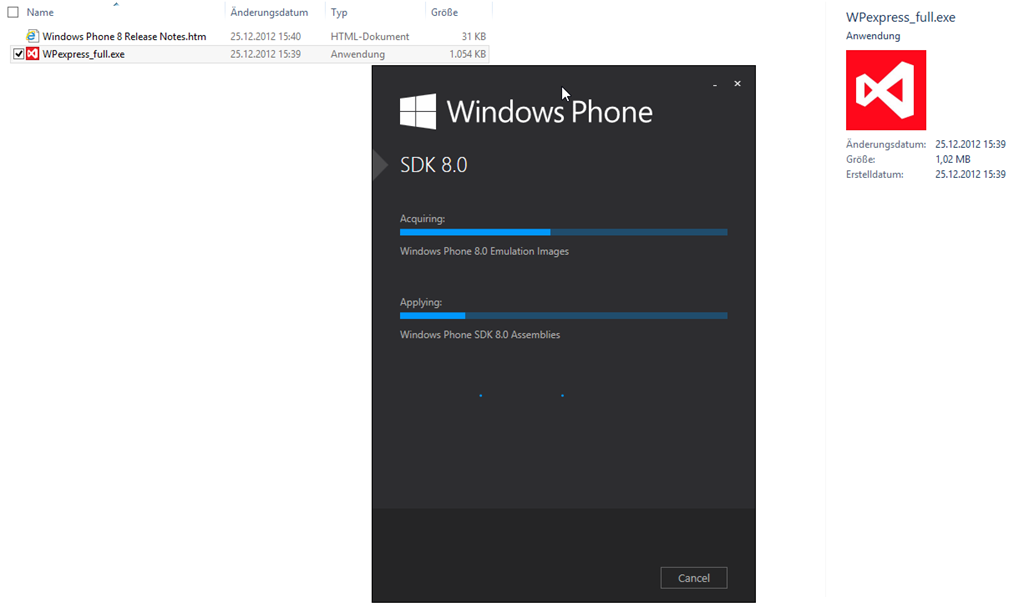This screenshot has width=1024, height=607.
Task: Click the Windows Phone title text
Action: [549, 112]
